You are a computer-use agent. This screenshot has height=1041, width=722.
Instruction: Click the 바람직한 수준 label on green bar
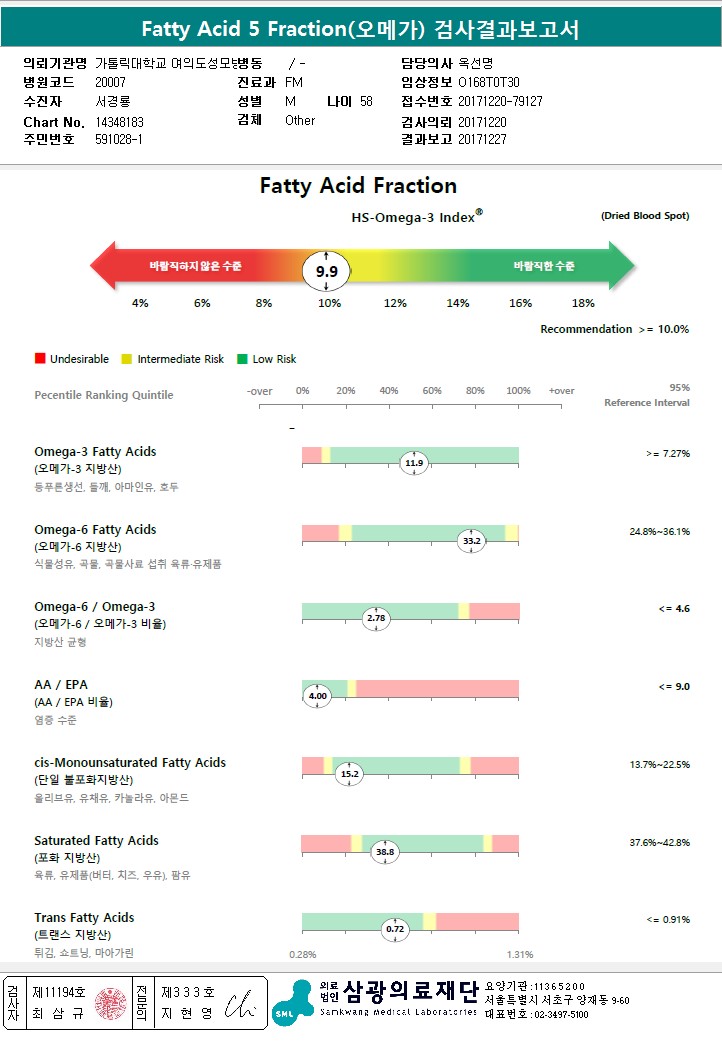544,266
